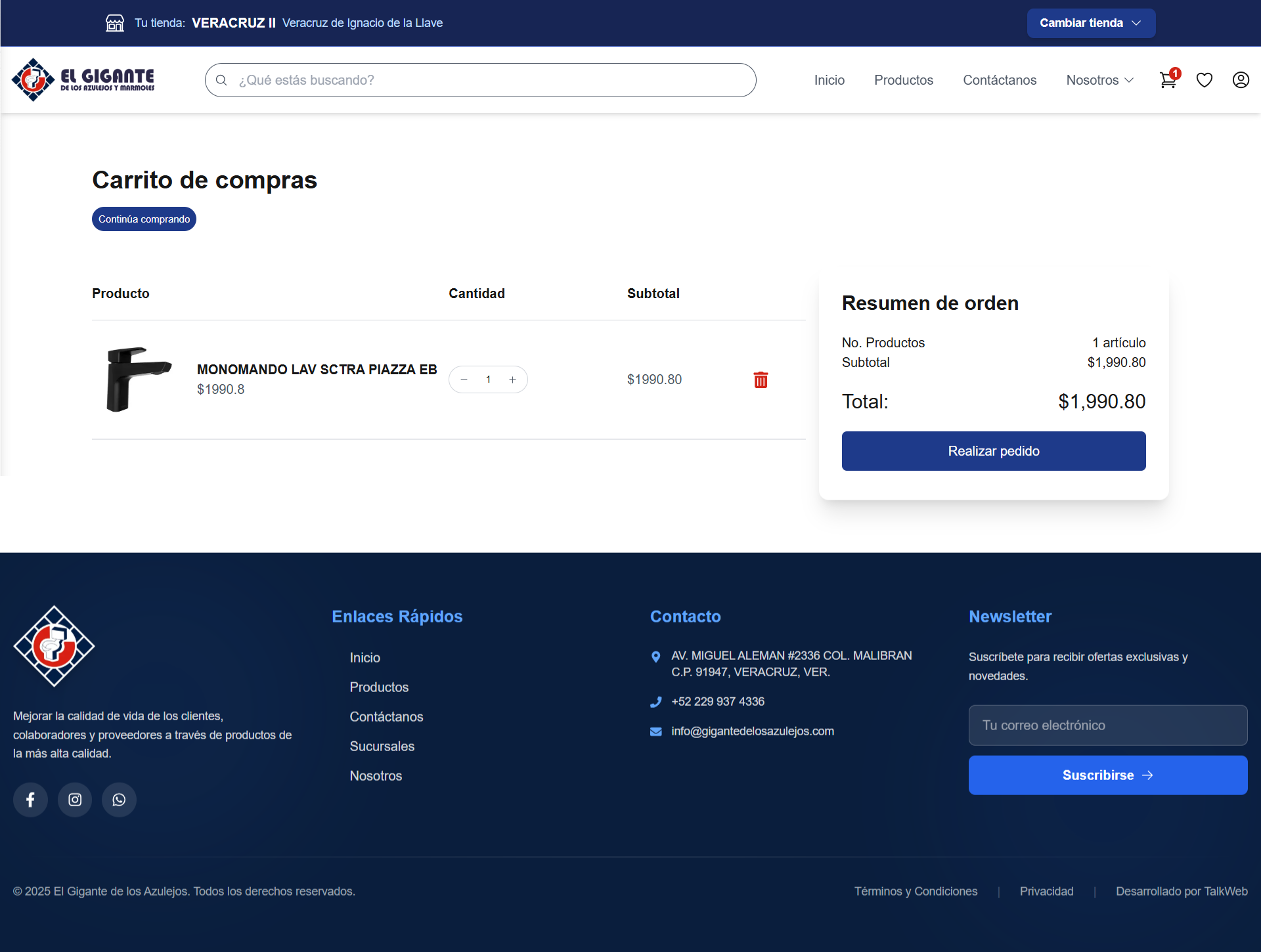Open the user account icon
The image size is (1261, 952).
[x=1241, y=80]
